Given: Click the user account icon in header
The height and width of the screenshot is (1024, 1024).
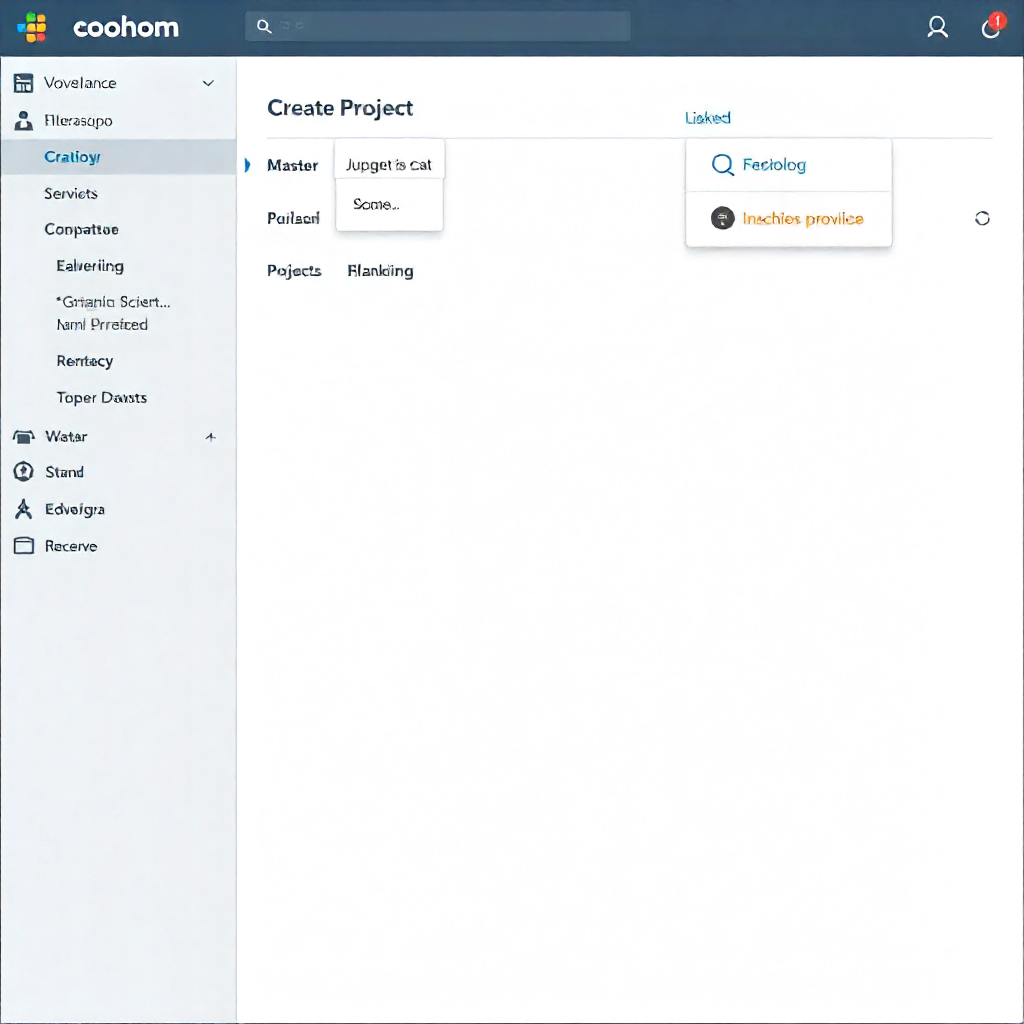Looking at the screenshot, I should point(937,27).
